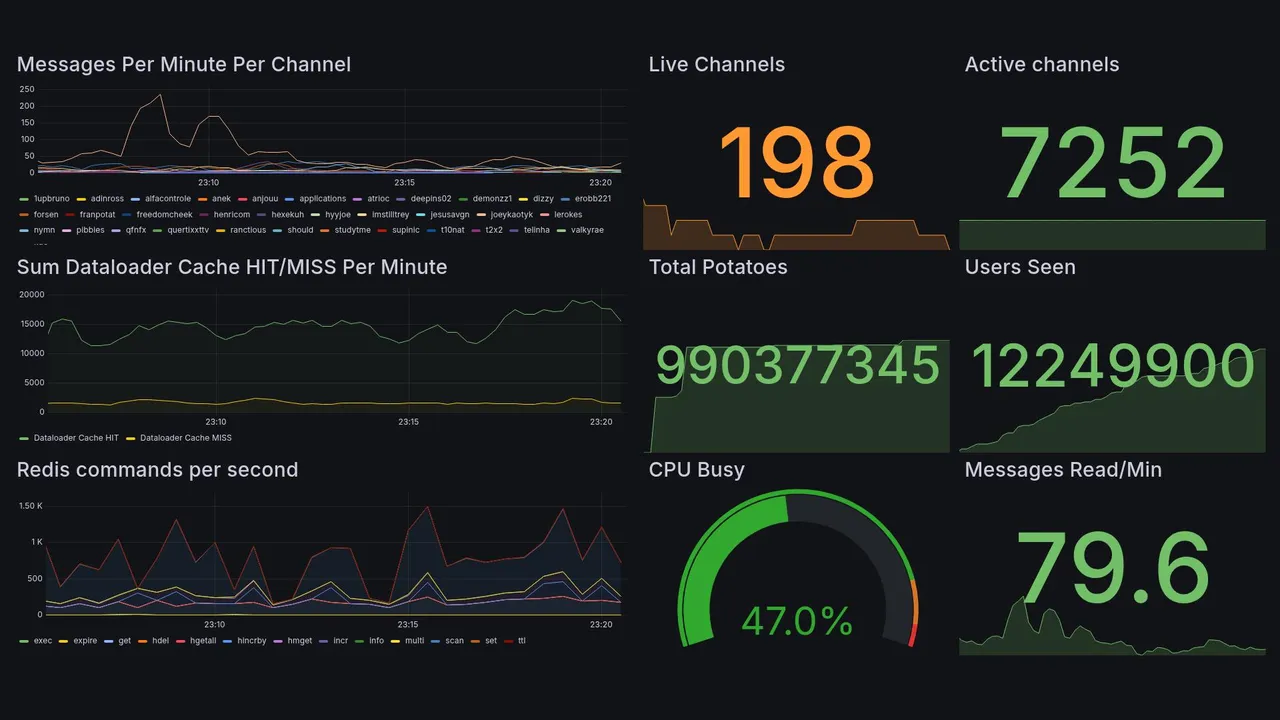Select the expire Redis legend entry

[78, 640]
